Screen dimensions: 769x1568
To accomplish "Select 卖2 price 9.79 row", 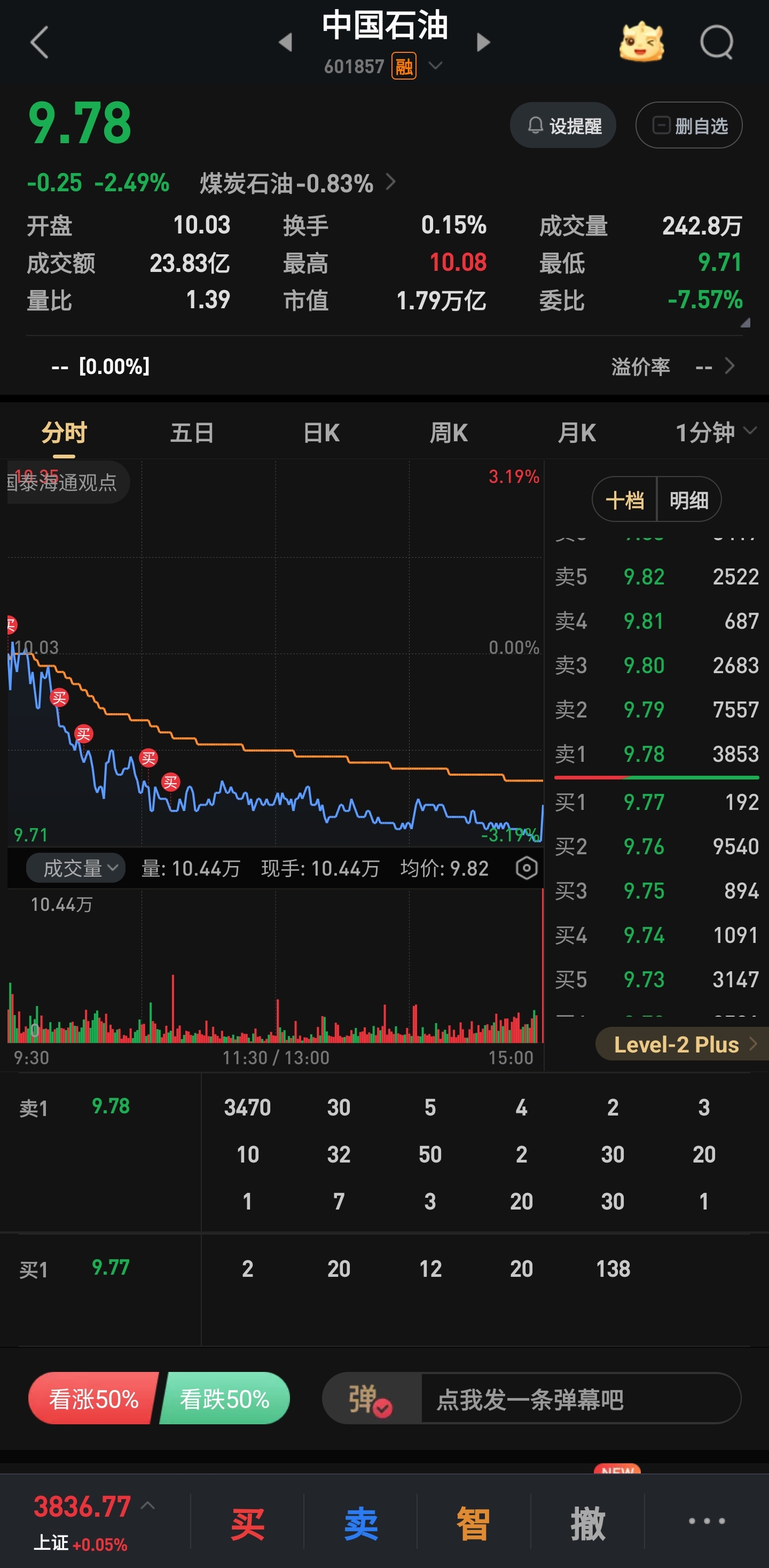I will pyautogui.click(x=656, y=709).
